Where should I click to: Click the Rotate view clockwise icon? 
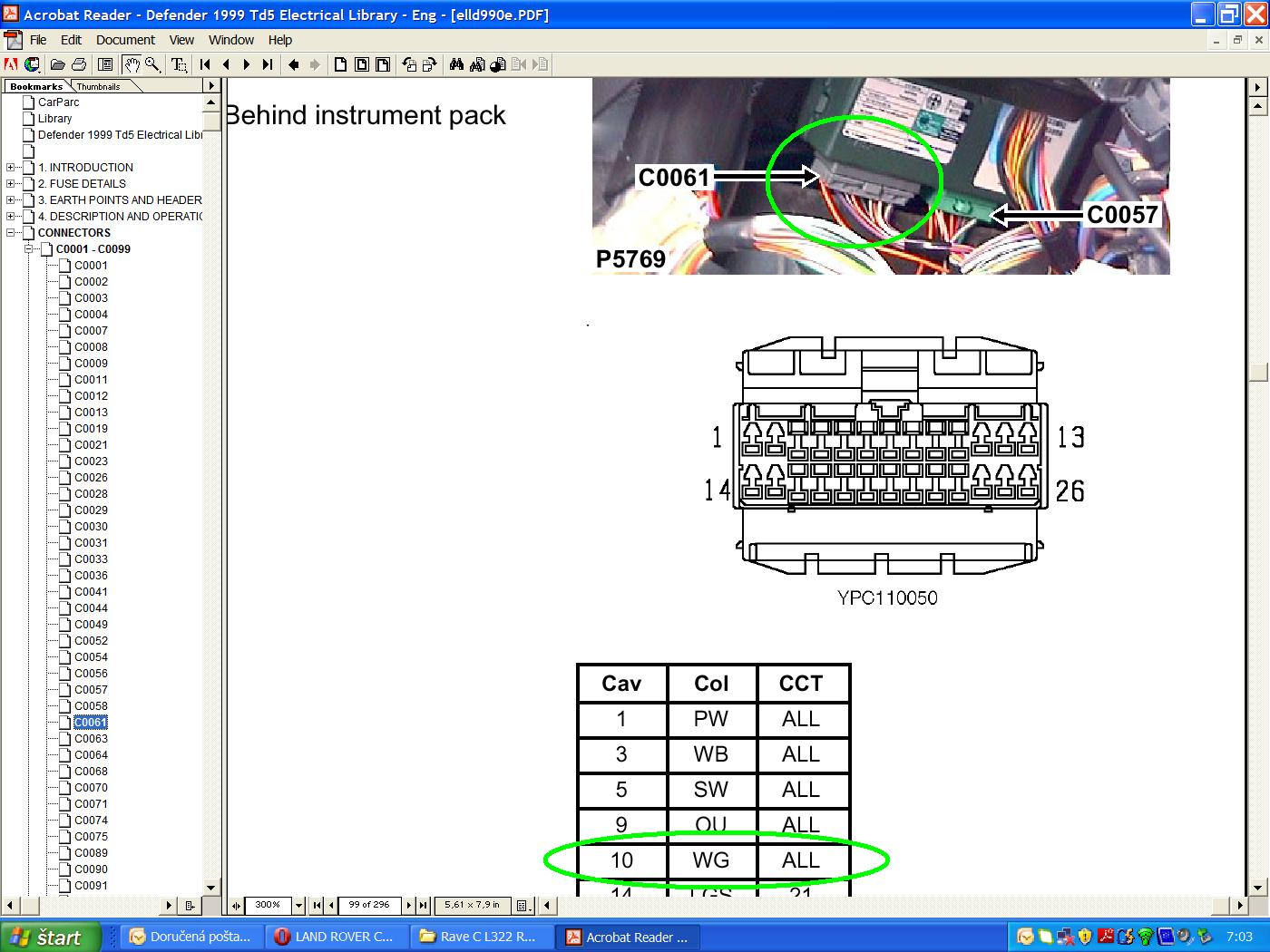[429, 64]
